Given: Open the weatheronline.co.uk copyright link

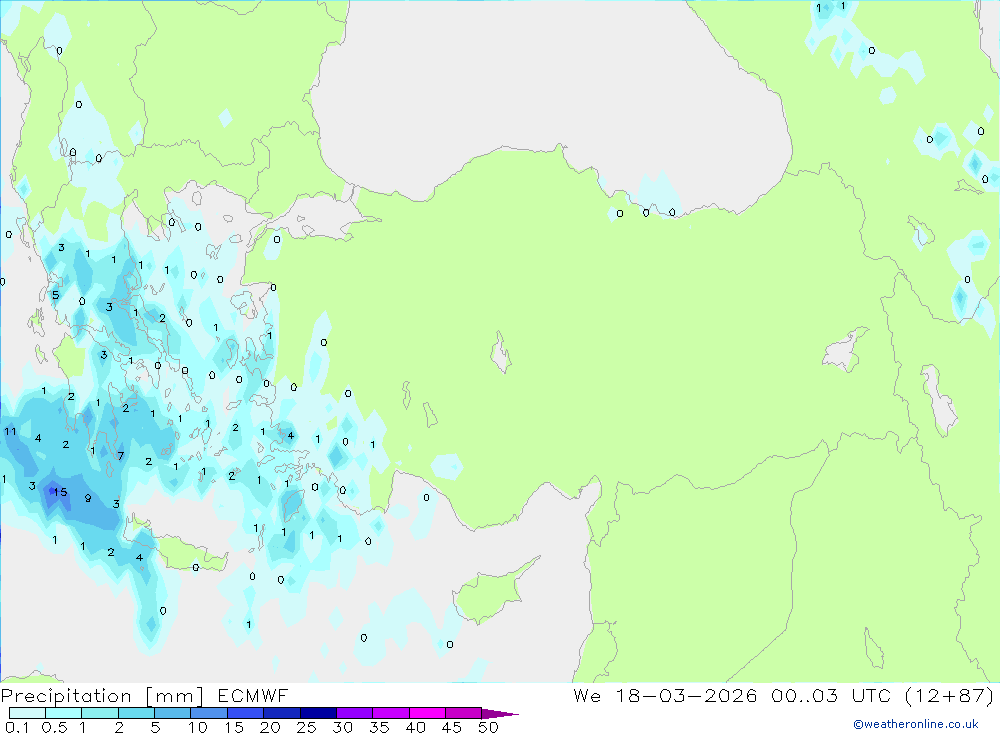Looking at the screenshot, I should tap(916, 724).
